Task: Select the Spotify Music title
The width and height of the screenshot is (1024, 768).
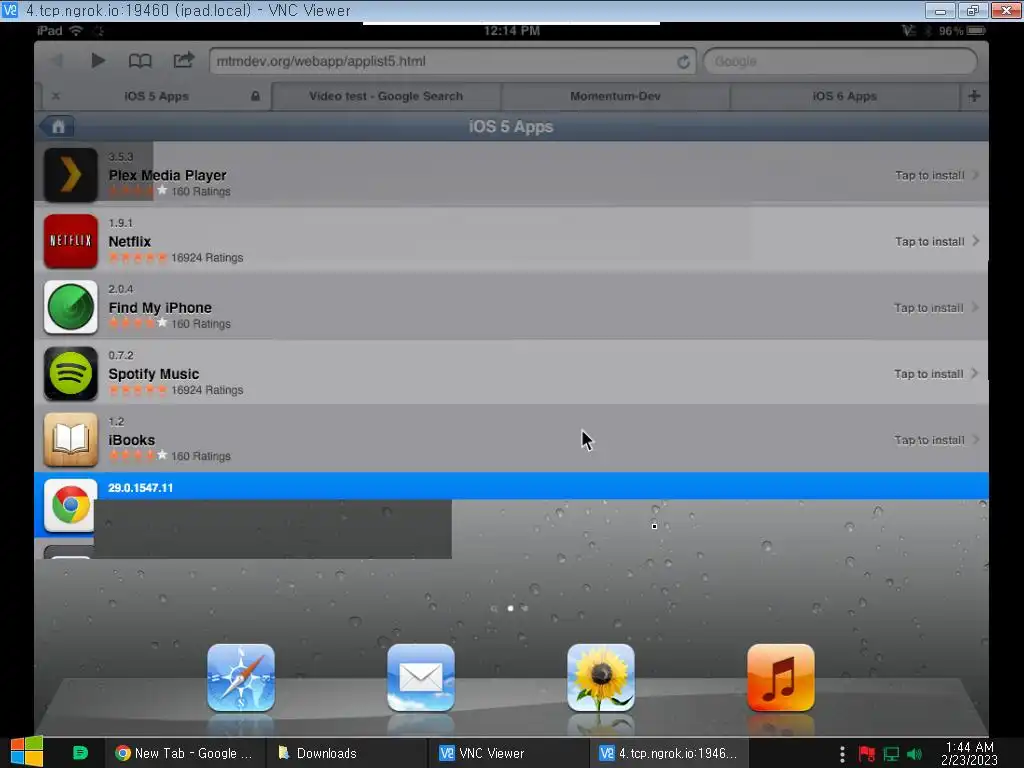Action: (x=153, y=374)
